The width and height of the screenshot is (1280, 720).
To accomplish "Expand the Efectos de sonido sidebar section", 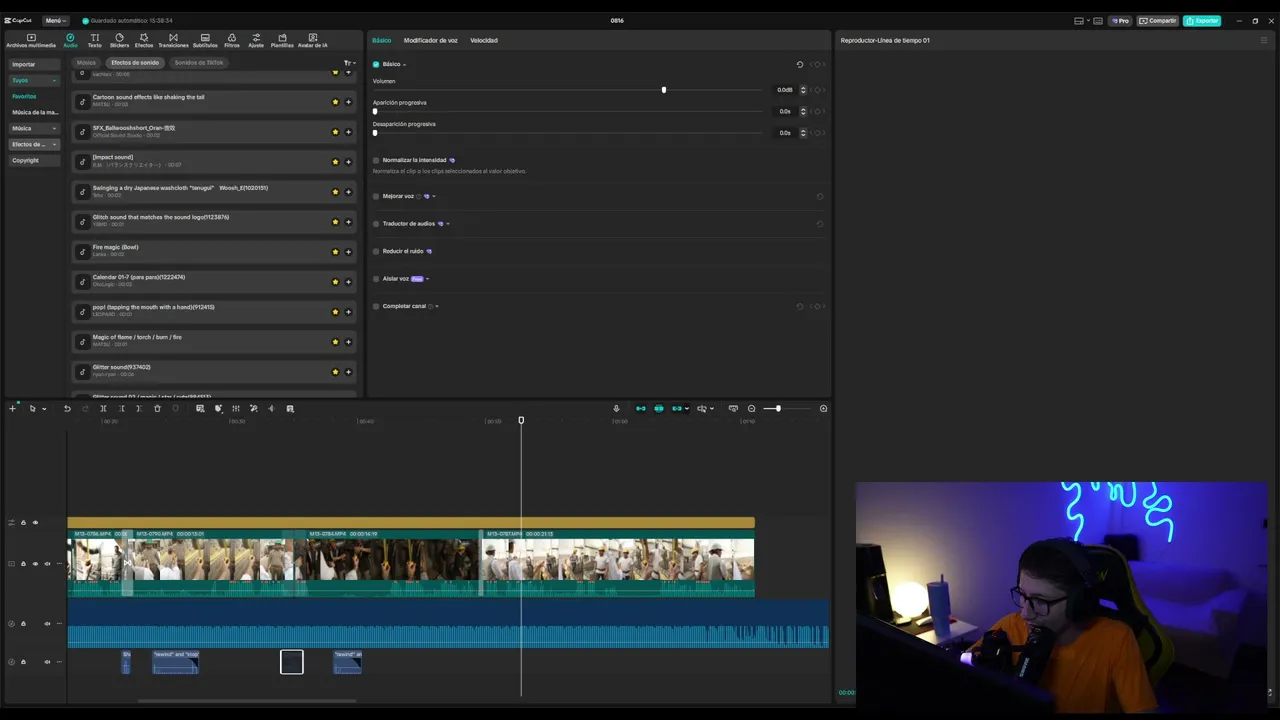I will (54, 144).
